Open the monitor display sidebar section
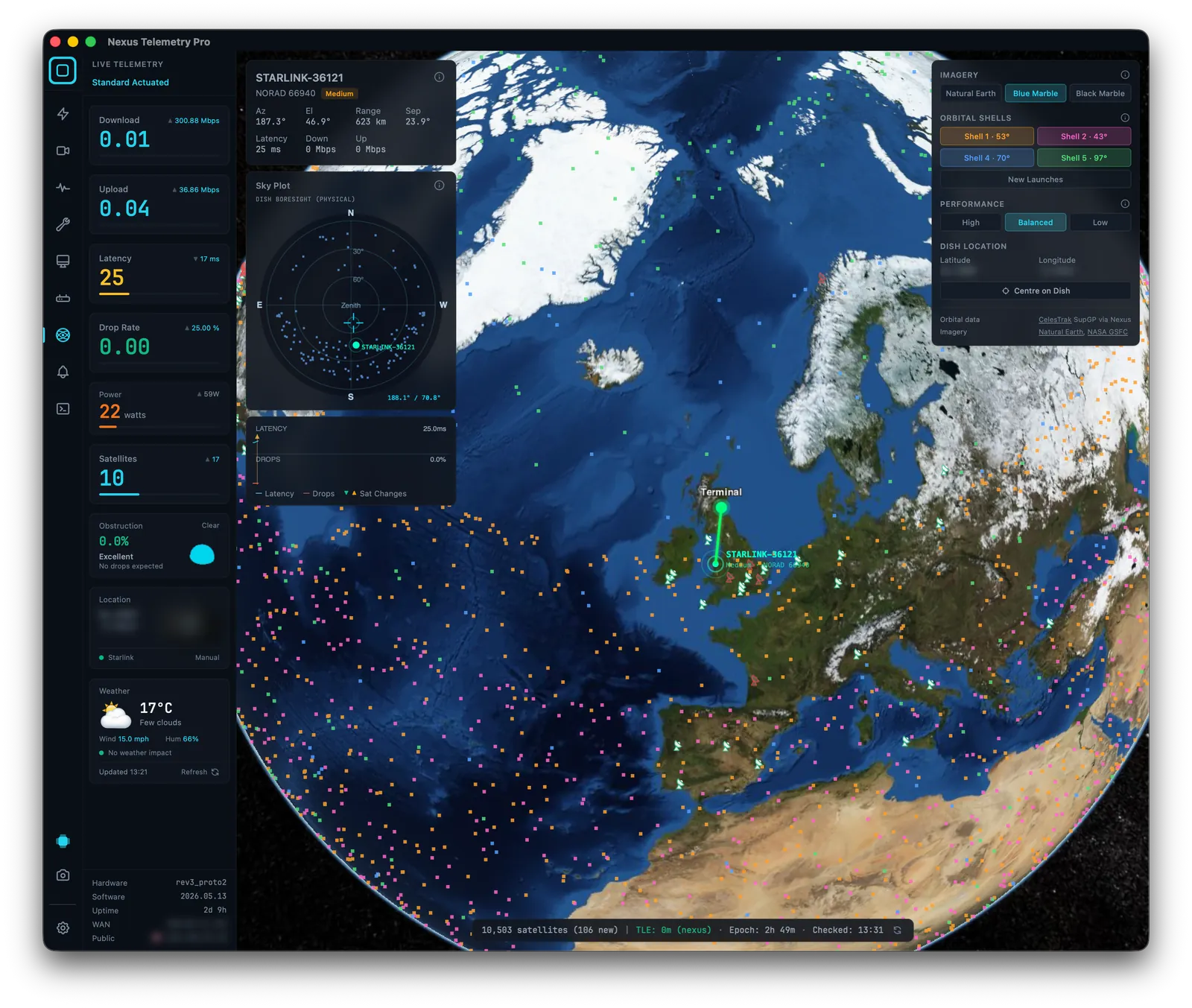The image size is (1192, 1008). pos(63,261)
